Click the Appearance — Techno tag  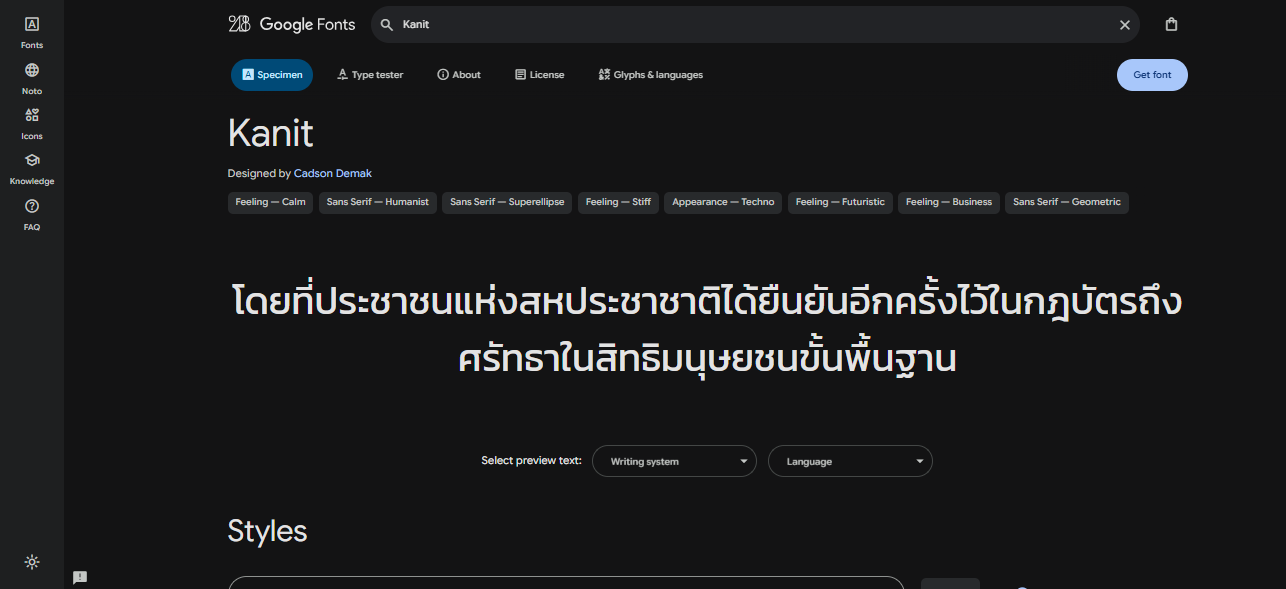pyautogui.click(x=723, y=202)
